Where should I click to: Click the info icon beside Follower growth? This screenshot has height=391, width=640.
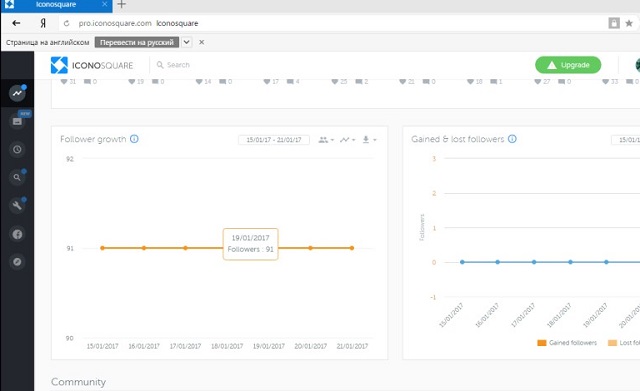pos(134,139)
